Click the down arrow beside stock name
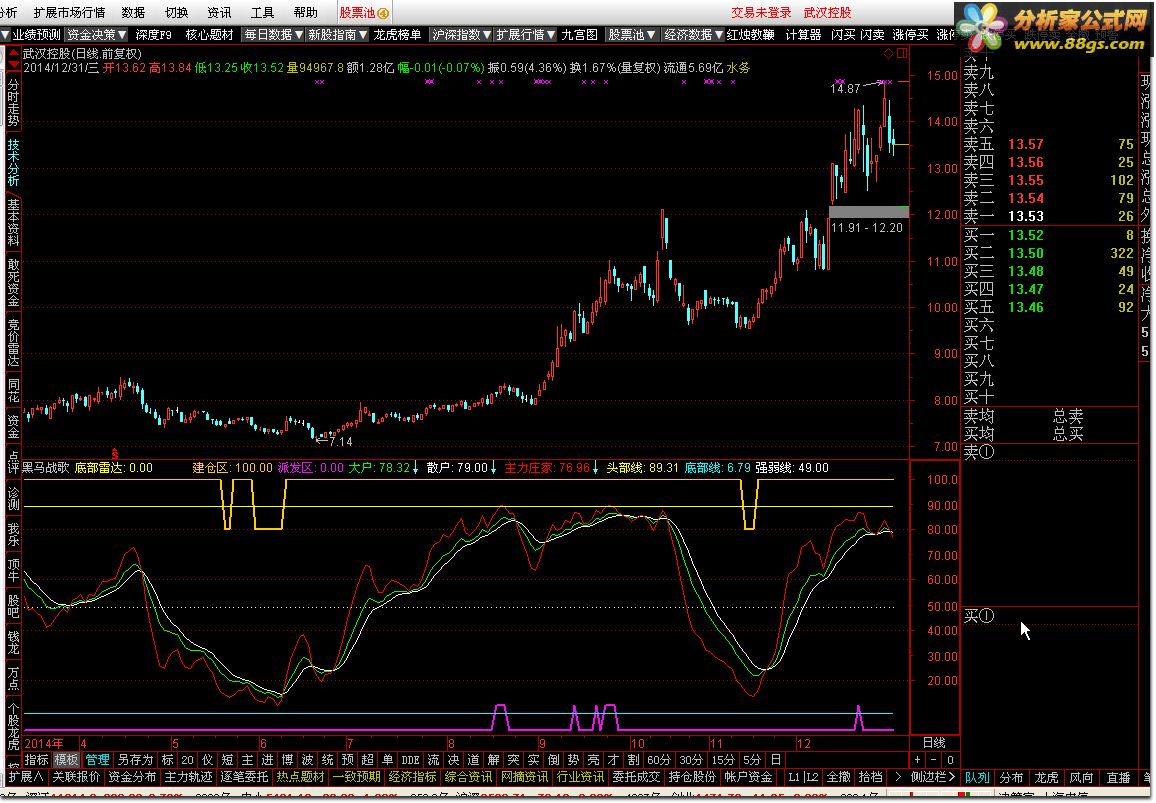 pyautogui.click(x=14, y=65)
